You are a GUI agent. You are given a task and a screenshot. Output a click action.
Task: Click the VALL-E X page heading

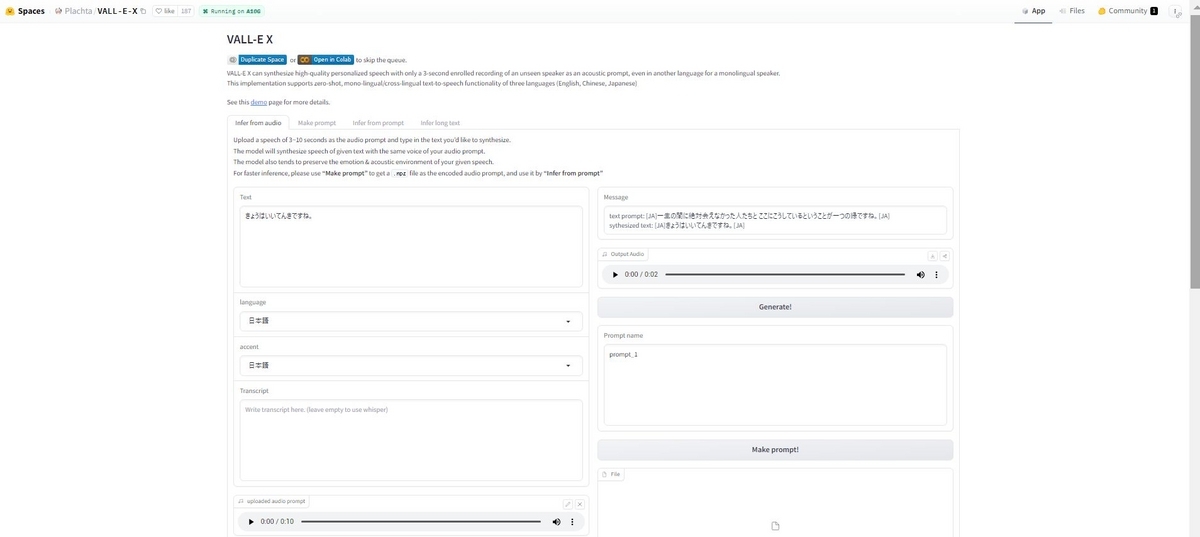point(250,39)
